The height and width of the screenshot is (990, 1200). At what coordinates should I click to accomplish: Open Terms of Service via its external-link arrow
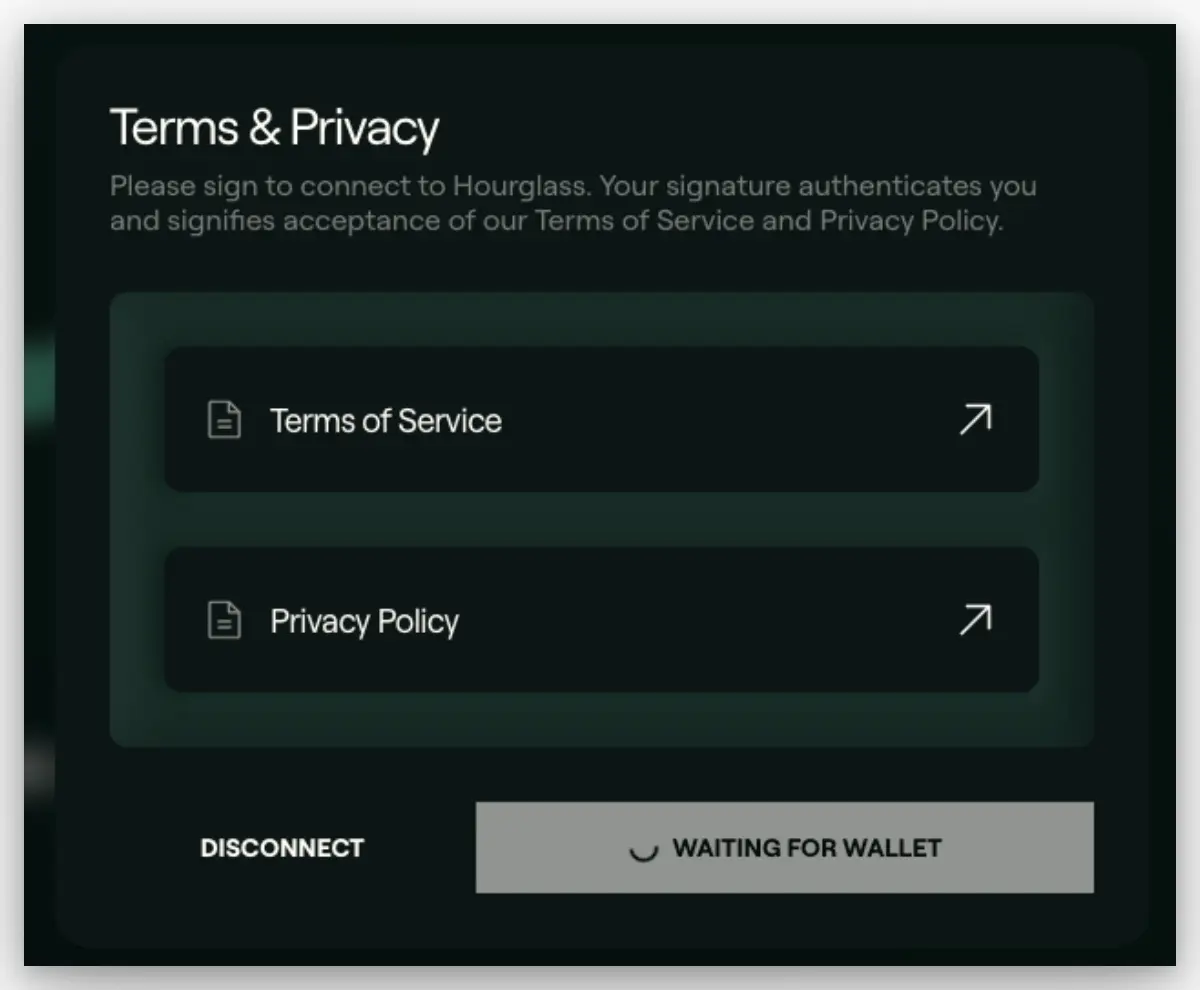[975, 420]
